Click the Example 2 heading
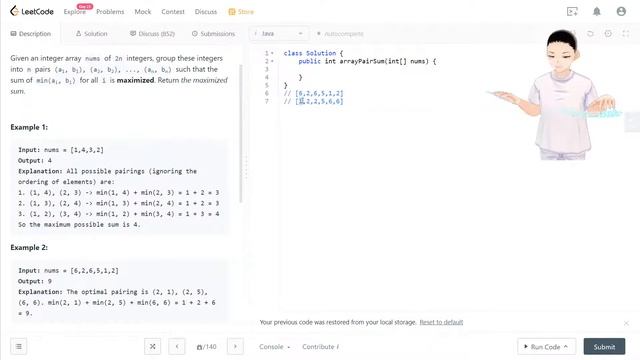This screenshot has width=640, height=360. pos(29,248)
